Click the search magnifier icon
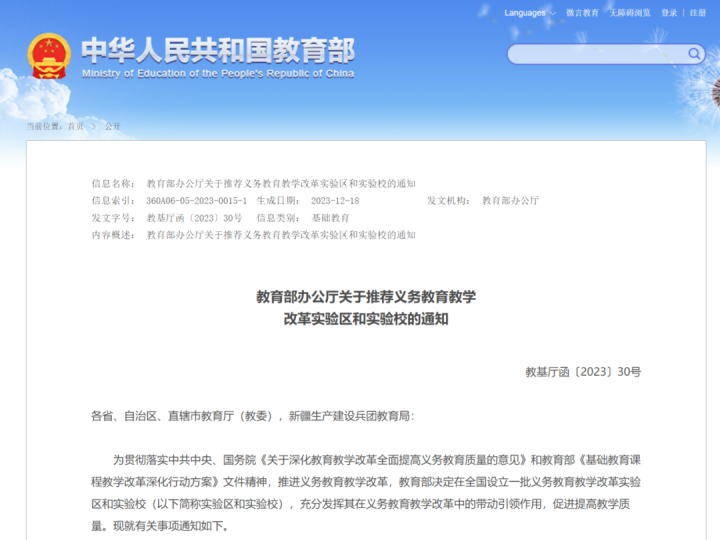The height and width of the screenshot is (540, 720). [694, 54]
